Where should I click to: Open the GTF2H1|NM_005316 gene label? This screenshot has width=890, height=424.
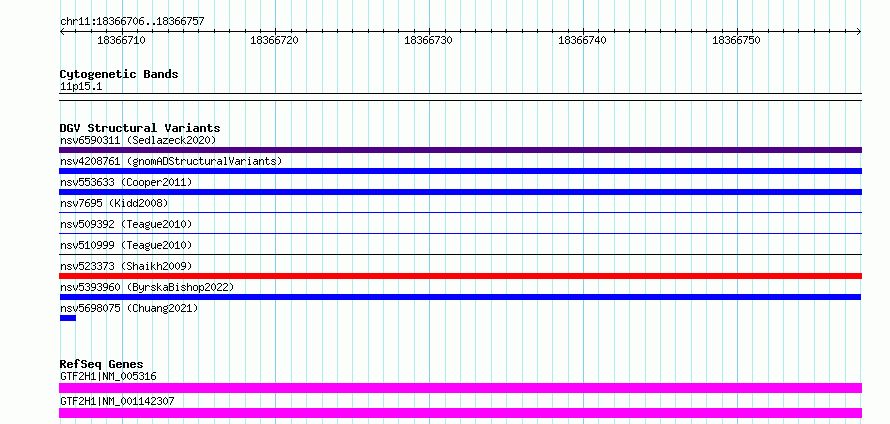click(108, 376)
